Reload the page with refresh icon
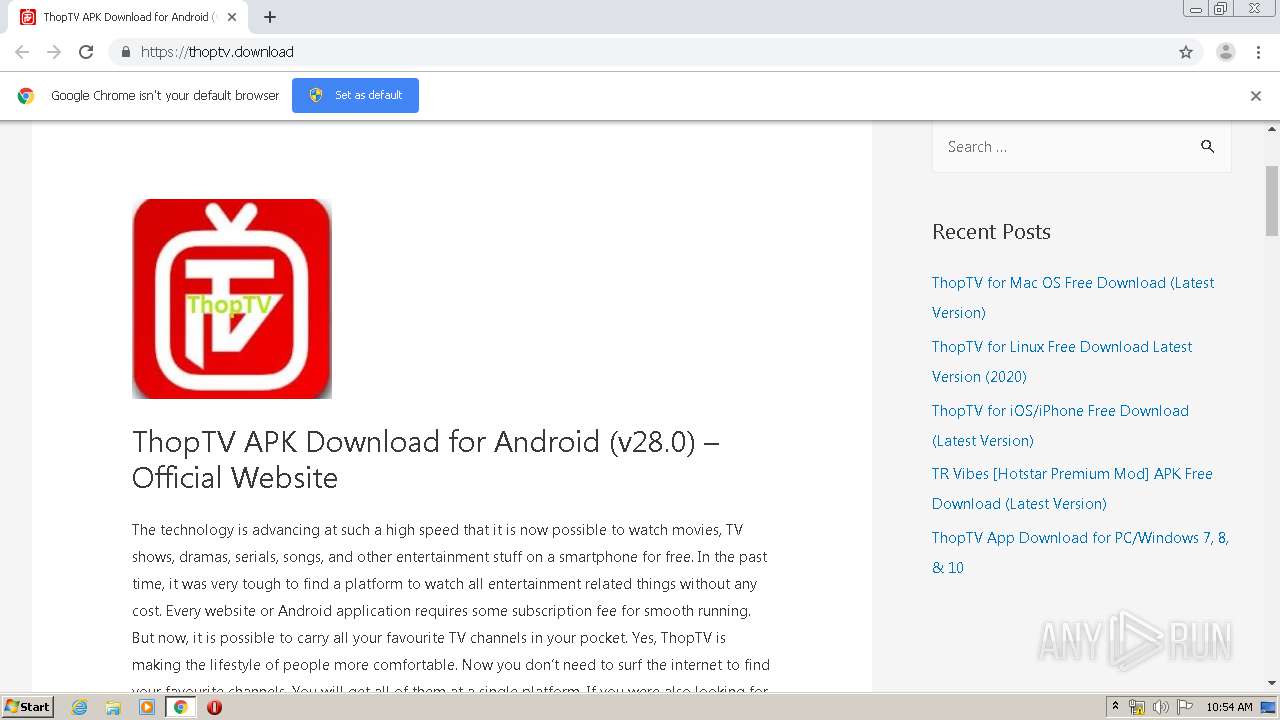1280x720 pixels. (86, 52)
